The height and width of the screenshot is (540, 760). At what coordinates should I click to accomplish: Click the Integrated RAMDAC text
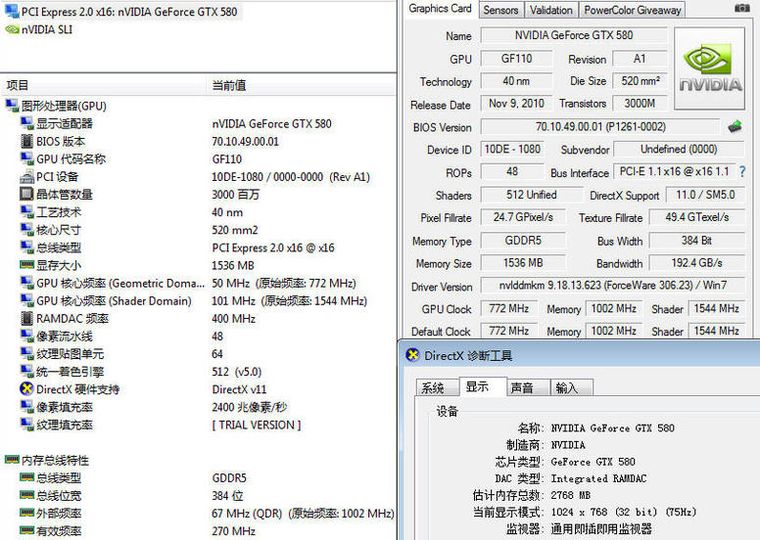tap(599, 478)
